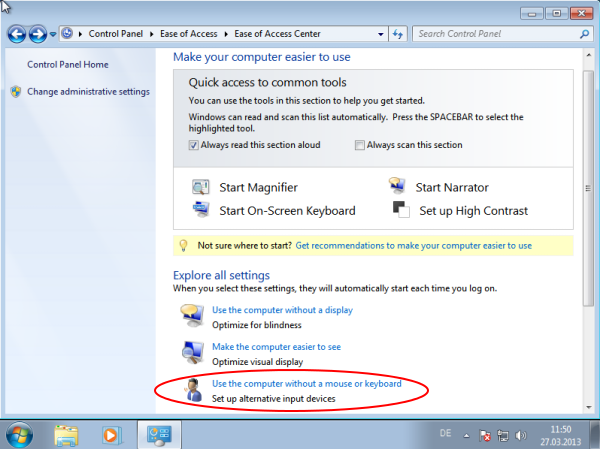Image resolution: width=600 pixels, height=449 pixels.
Task: Expand arrow after Ease of Access breadcrumb
Action: click(226, 34)
